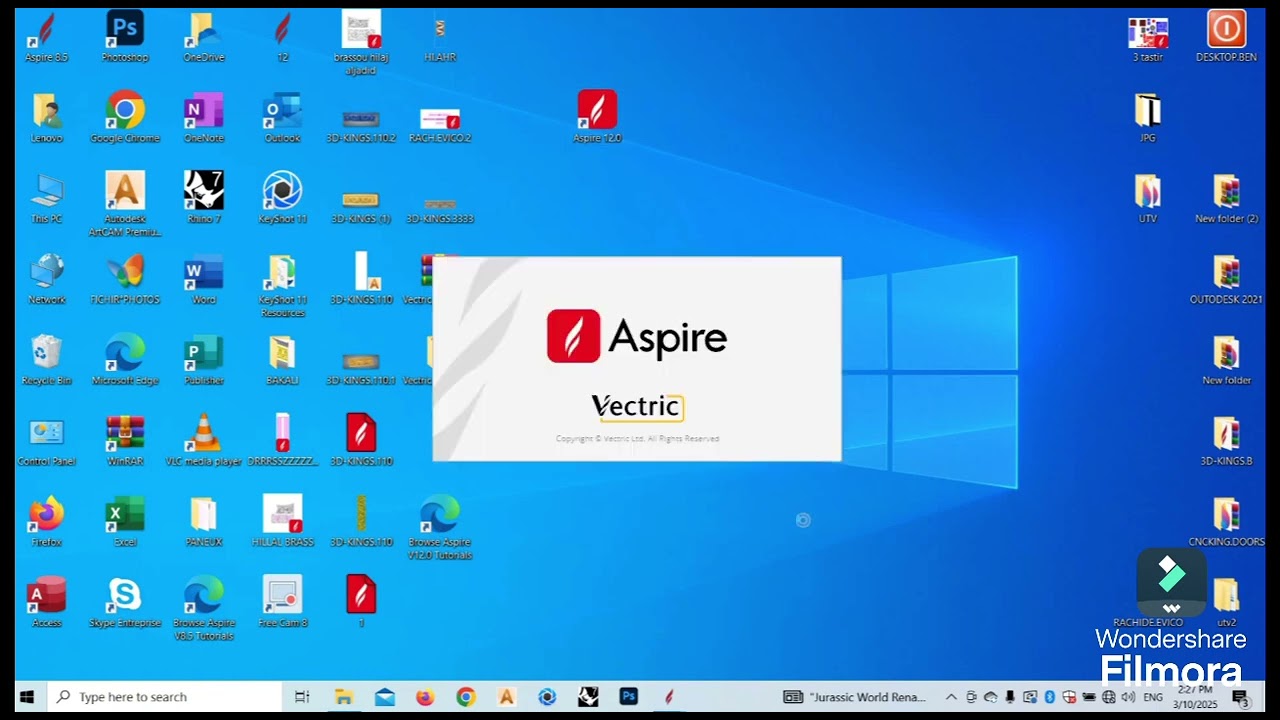Select the HILLAL BRASS desktop file
1280x720 pixels.
282,521
